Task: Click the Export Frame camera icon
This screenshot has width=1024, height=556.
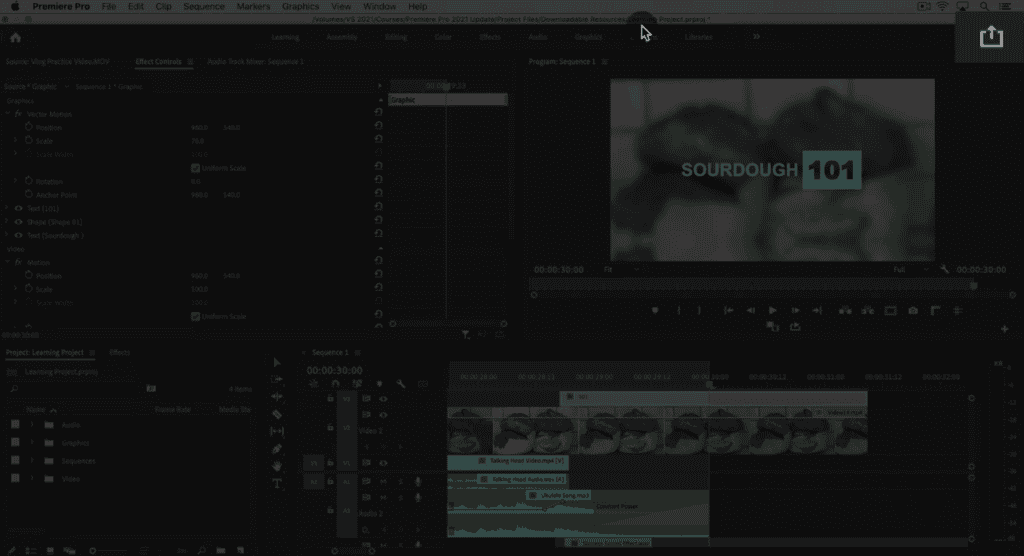Action: 913,310
